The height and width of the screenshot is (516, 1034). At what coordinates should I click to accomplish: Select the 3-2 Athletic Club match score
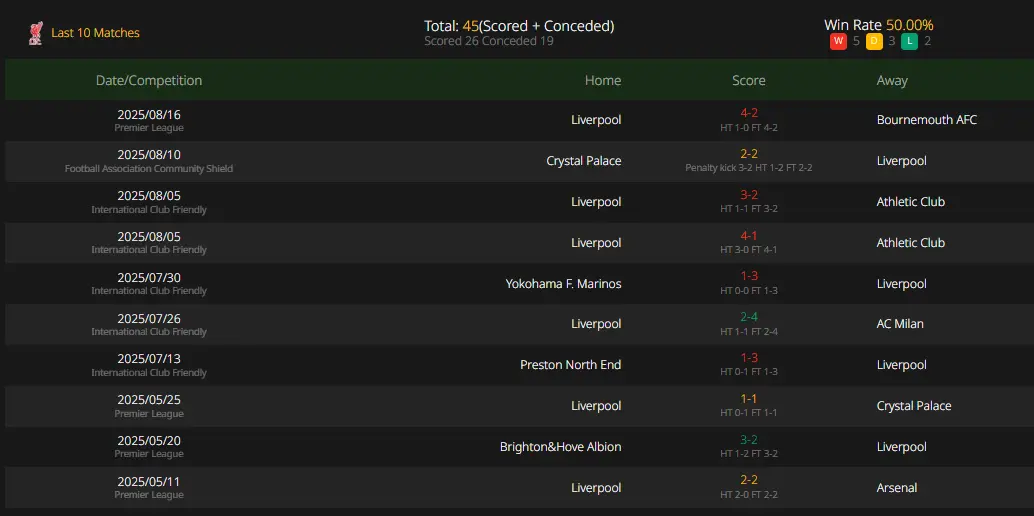[748, 195]
